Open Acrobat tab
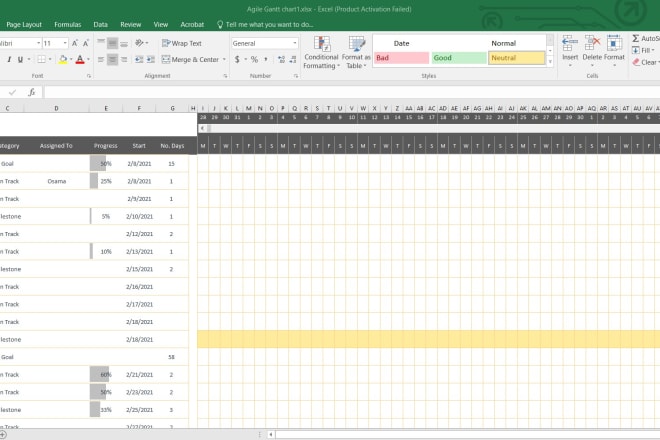 (192, 24)
